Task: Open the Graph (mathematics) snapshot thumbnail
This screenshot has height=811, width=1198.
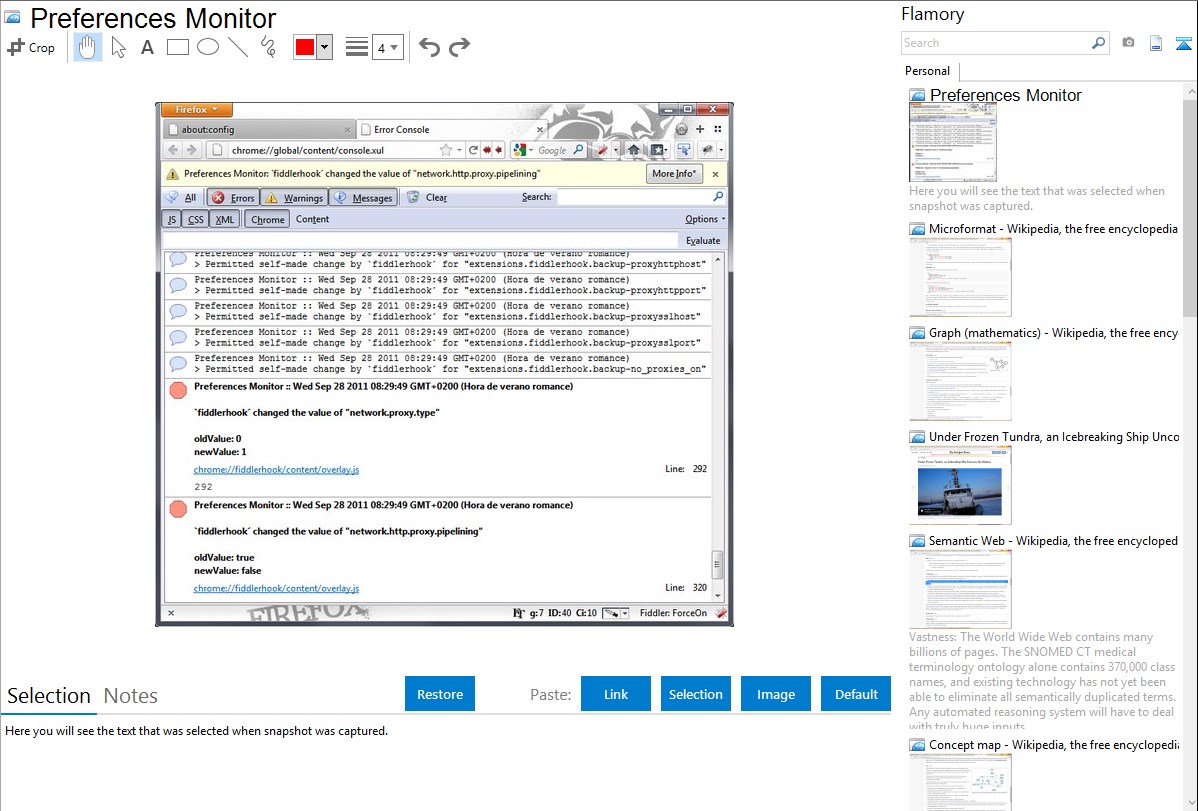Action: pyautogui.click(x=960, y=381)
